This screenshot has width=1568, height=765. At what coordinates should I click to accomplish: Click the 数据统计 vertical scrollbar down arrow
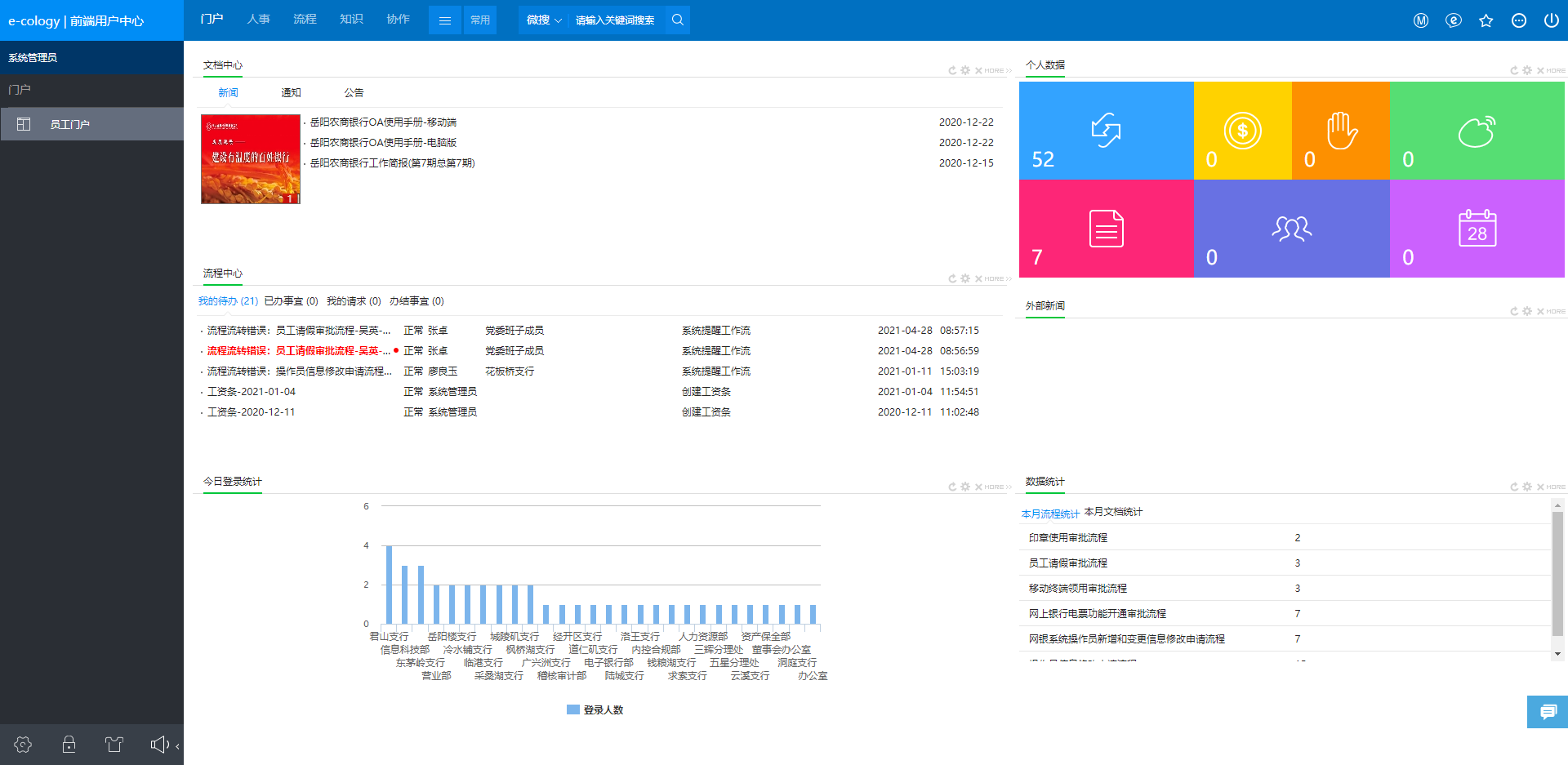tap(1557, 654)
